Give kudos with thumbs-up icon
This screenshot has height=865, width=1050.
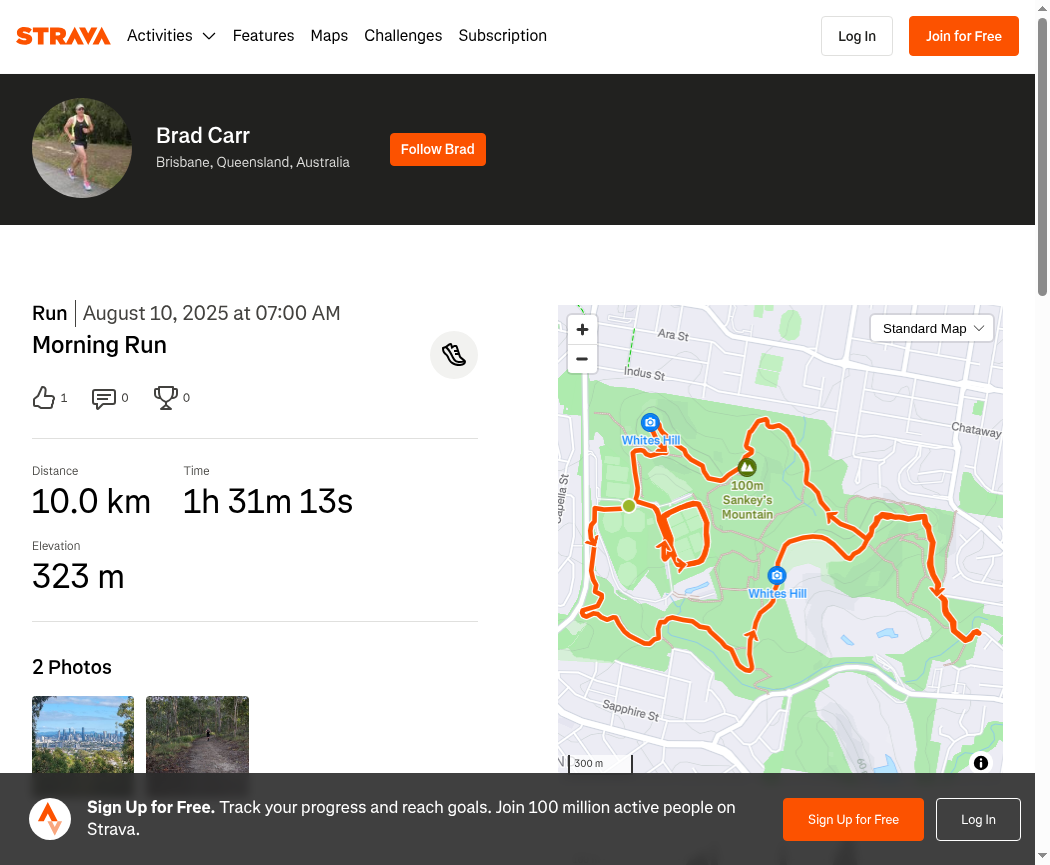pos(44,398)
